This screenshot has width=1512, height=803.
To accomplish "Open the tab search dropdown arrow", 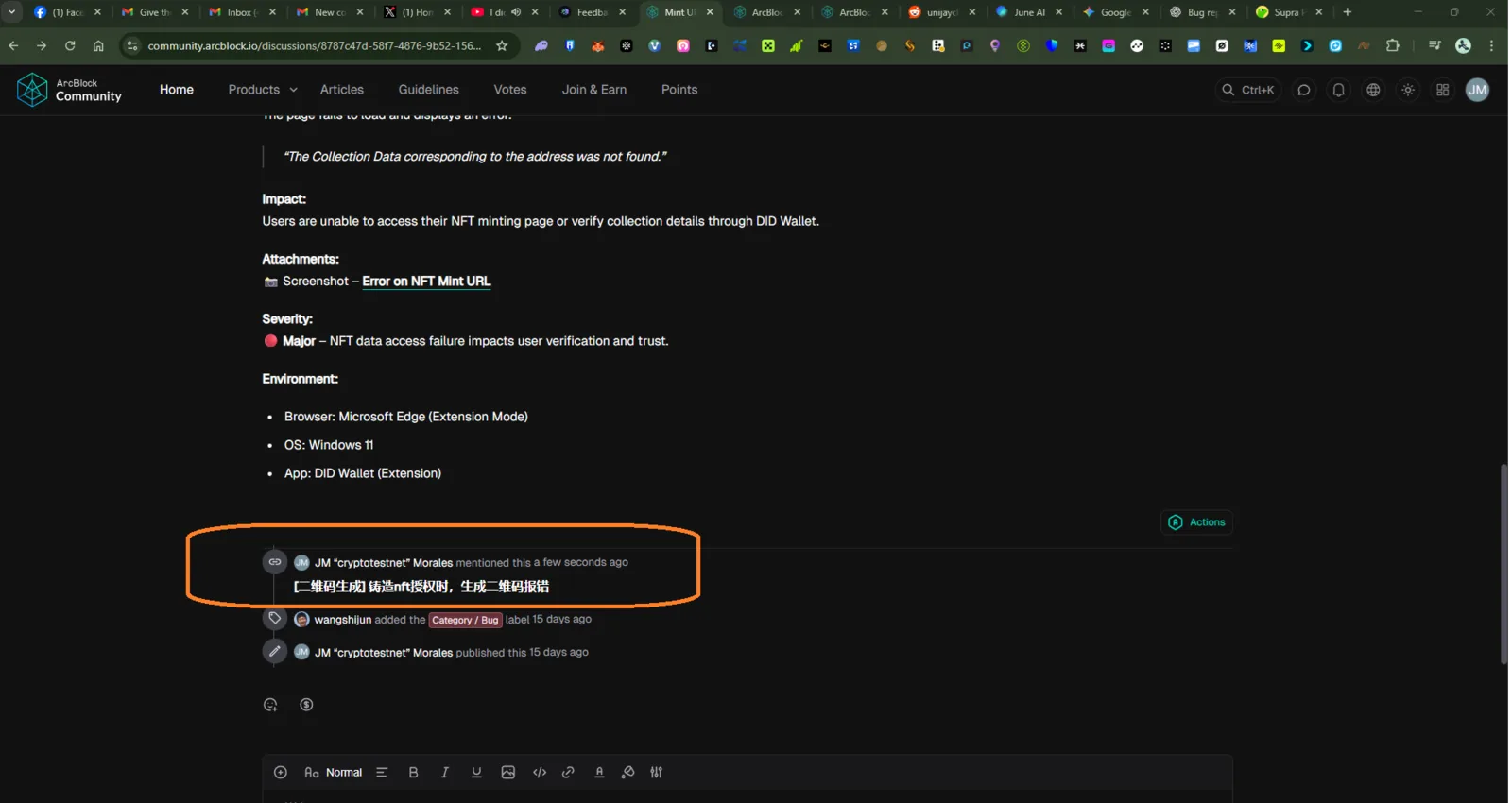I will (x=11, y=12).
